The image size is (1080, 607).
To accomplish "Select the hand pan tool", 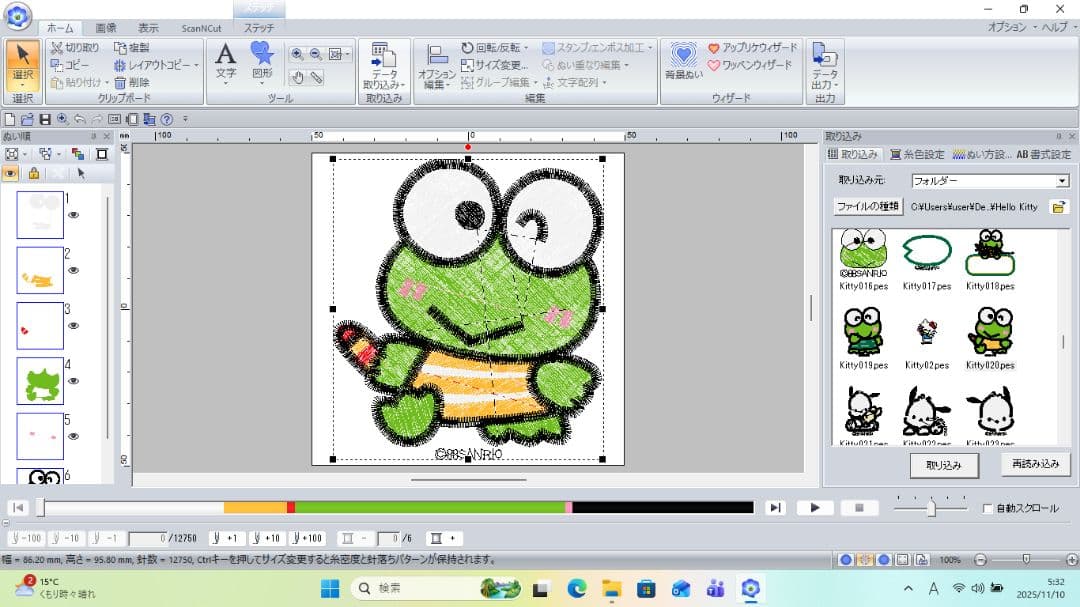I will (298, 77).
